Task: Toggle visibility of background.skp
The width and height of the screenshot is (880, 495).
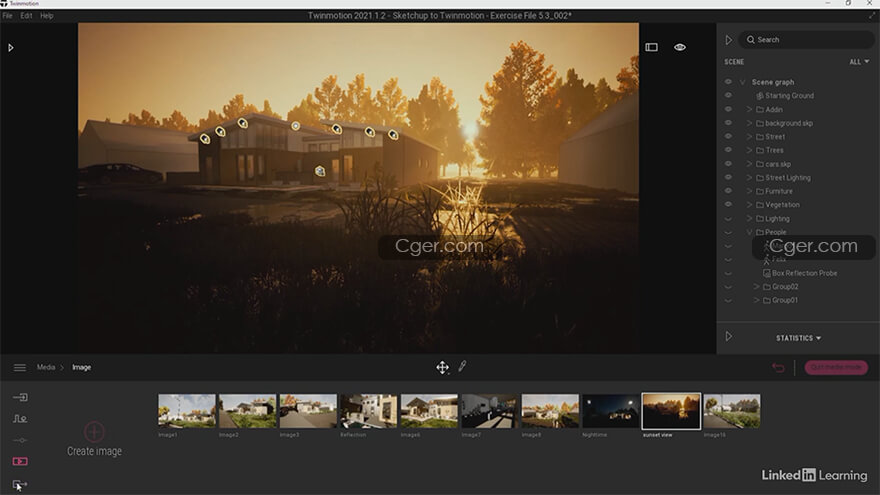Action: (728, 123)
